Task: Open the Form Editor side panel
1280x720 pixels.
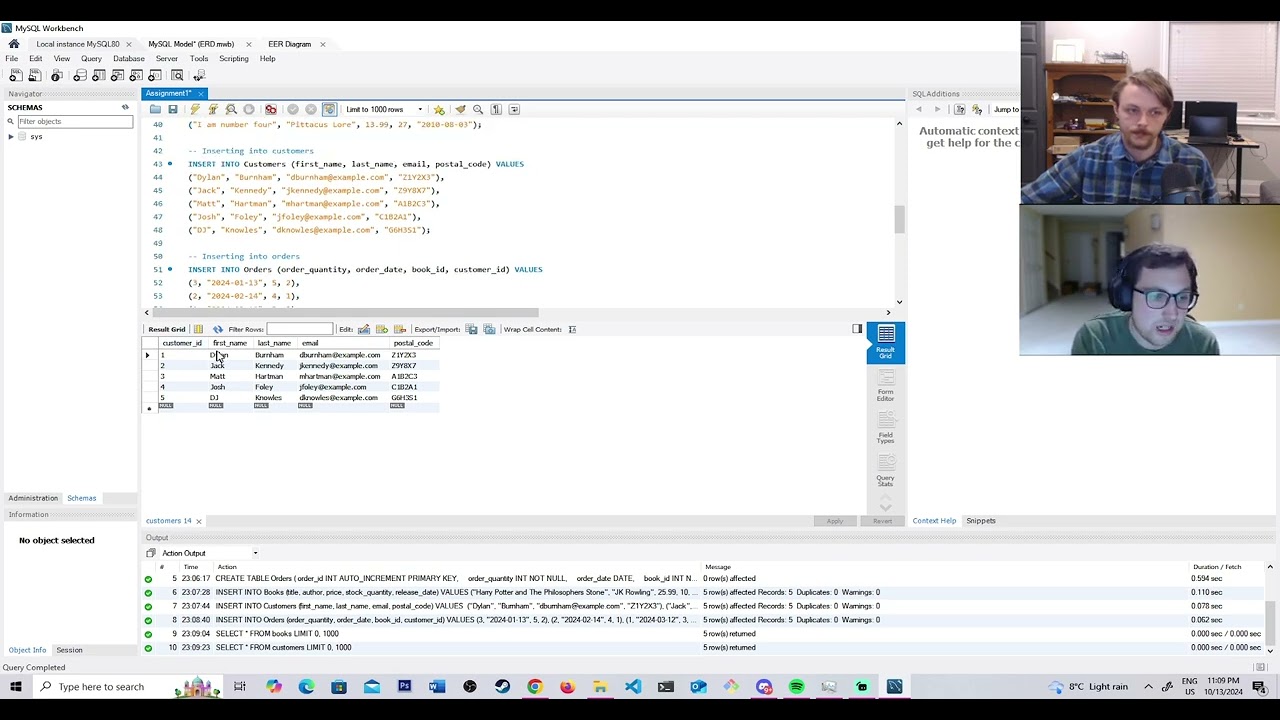Action: tap(886, 385)
